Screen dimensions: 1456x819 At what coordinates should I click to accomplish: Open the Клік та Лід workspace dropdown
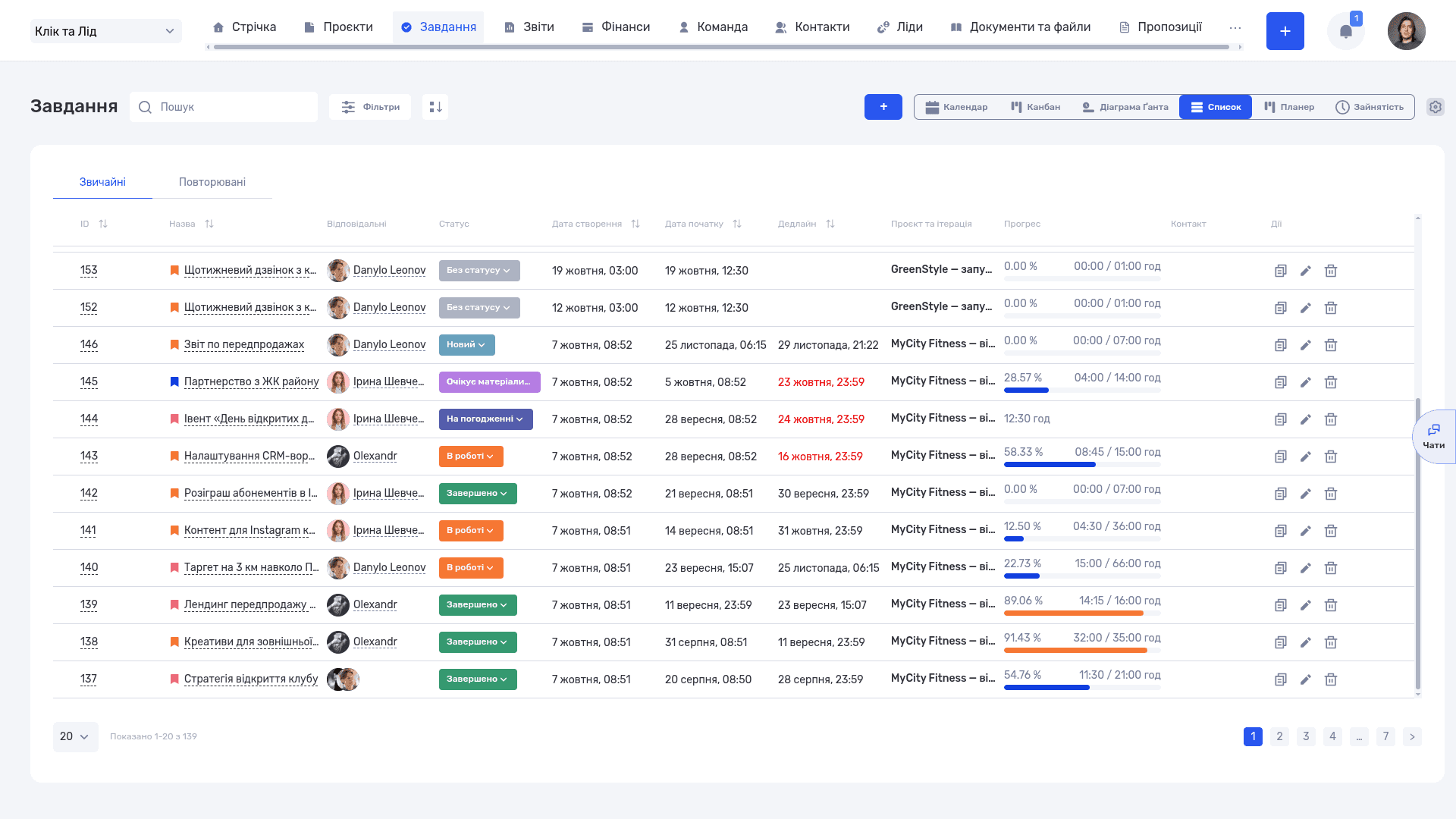[x=106, y=31]
